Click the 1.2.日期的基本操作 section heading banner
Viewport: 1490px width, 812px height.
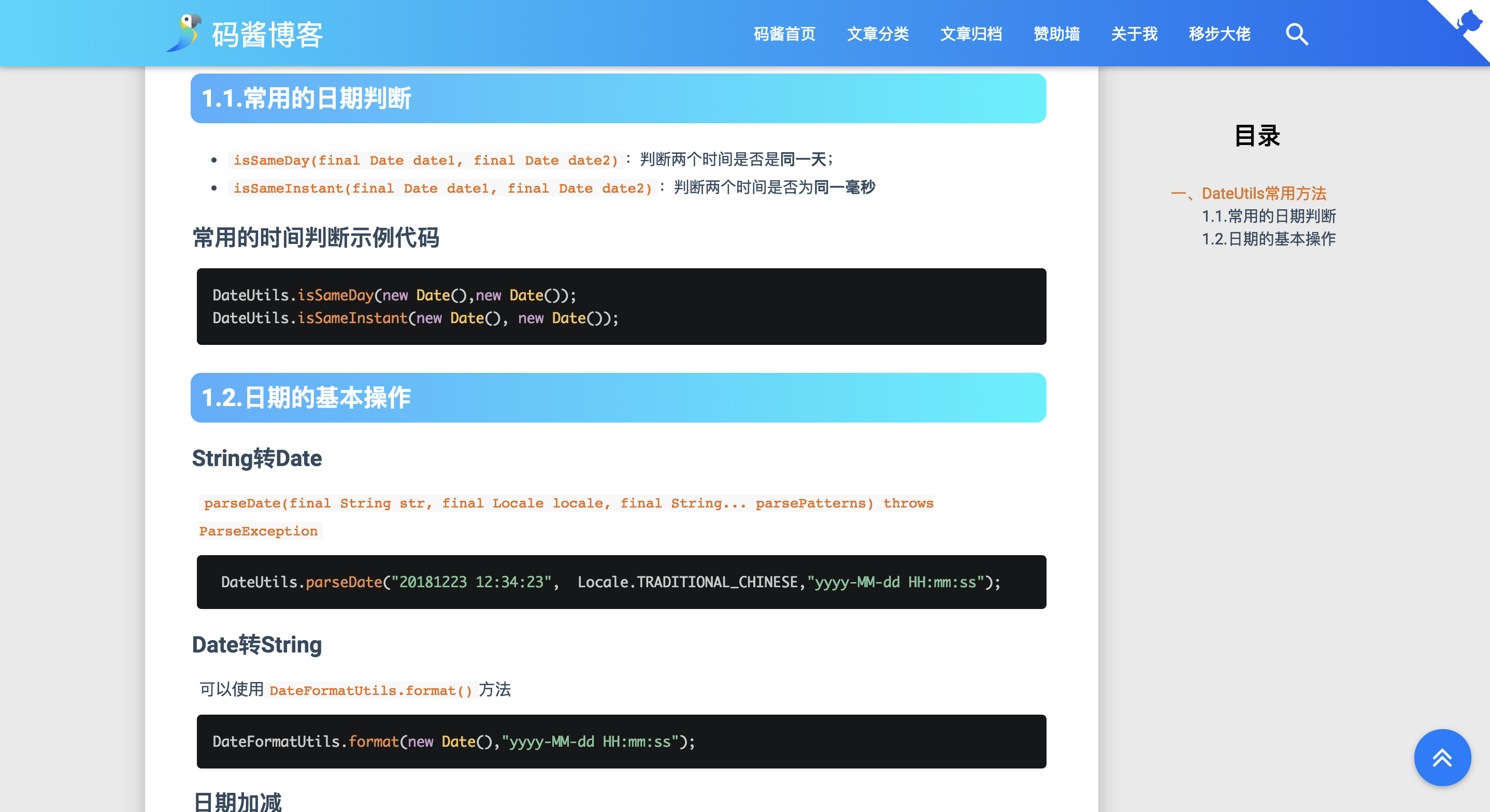tap(618, 398)
